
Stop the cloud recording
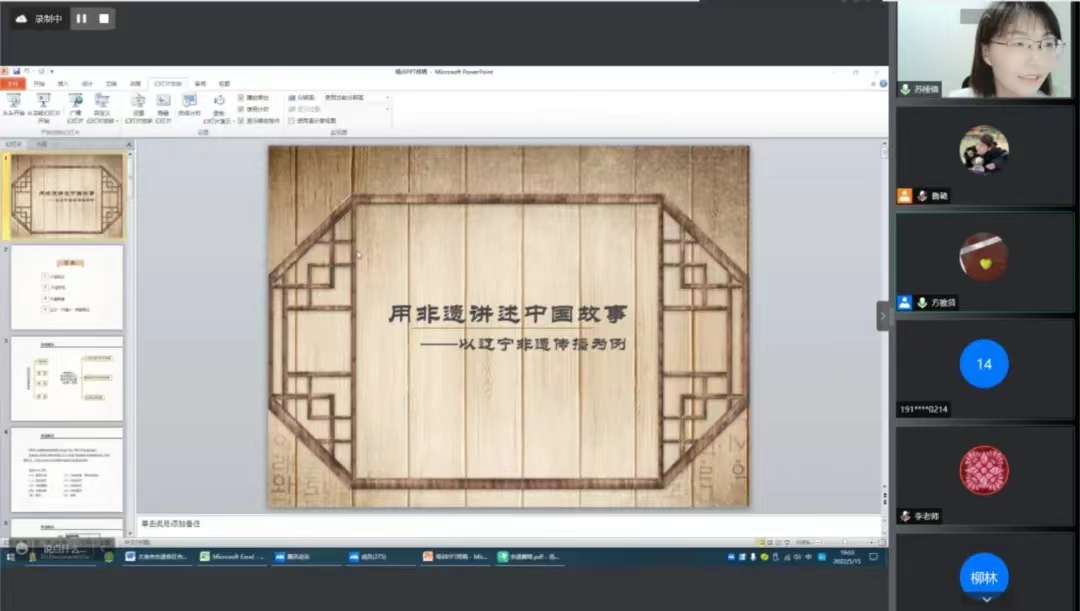[103, 18]
